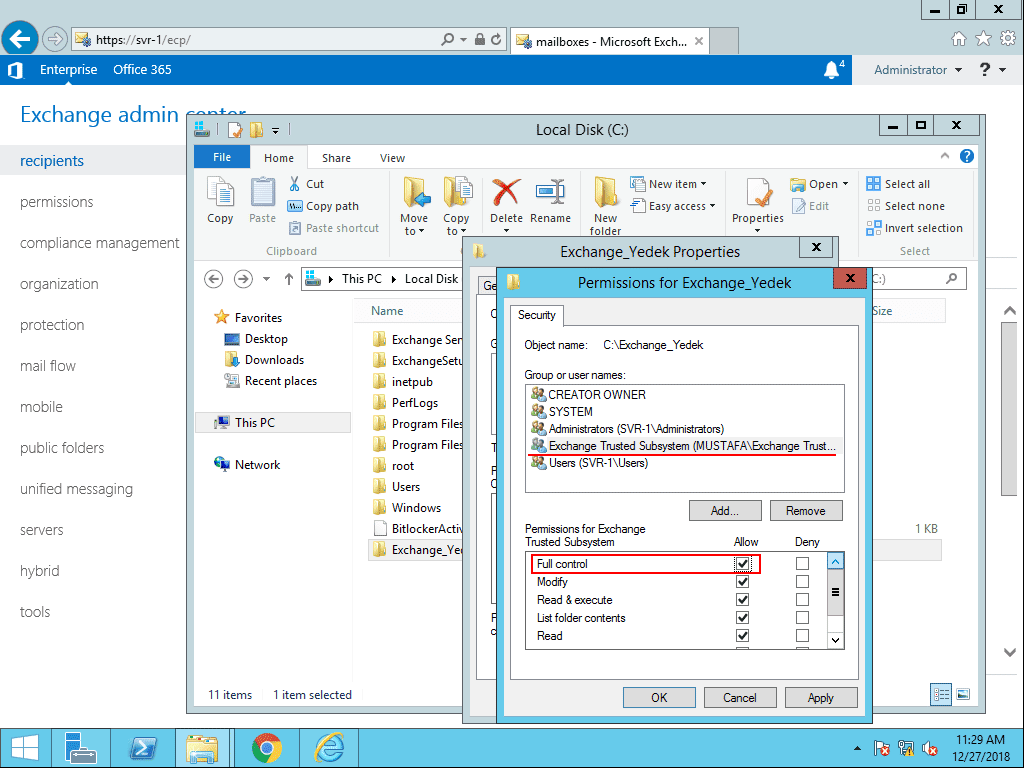Open Server Manager from the taskbar

click(x=82, y=748)
